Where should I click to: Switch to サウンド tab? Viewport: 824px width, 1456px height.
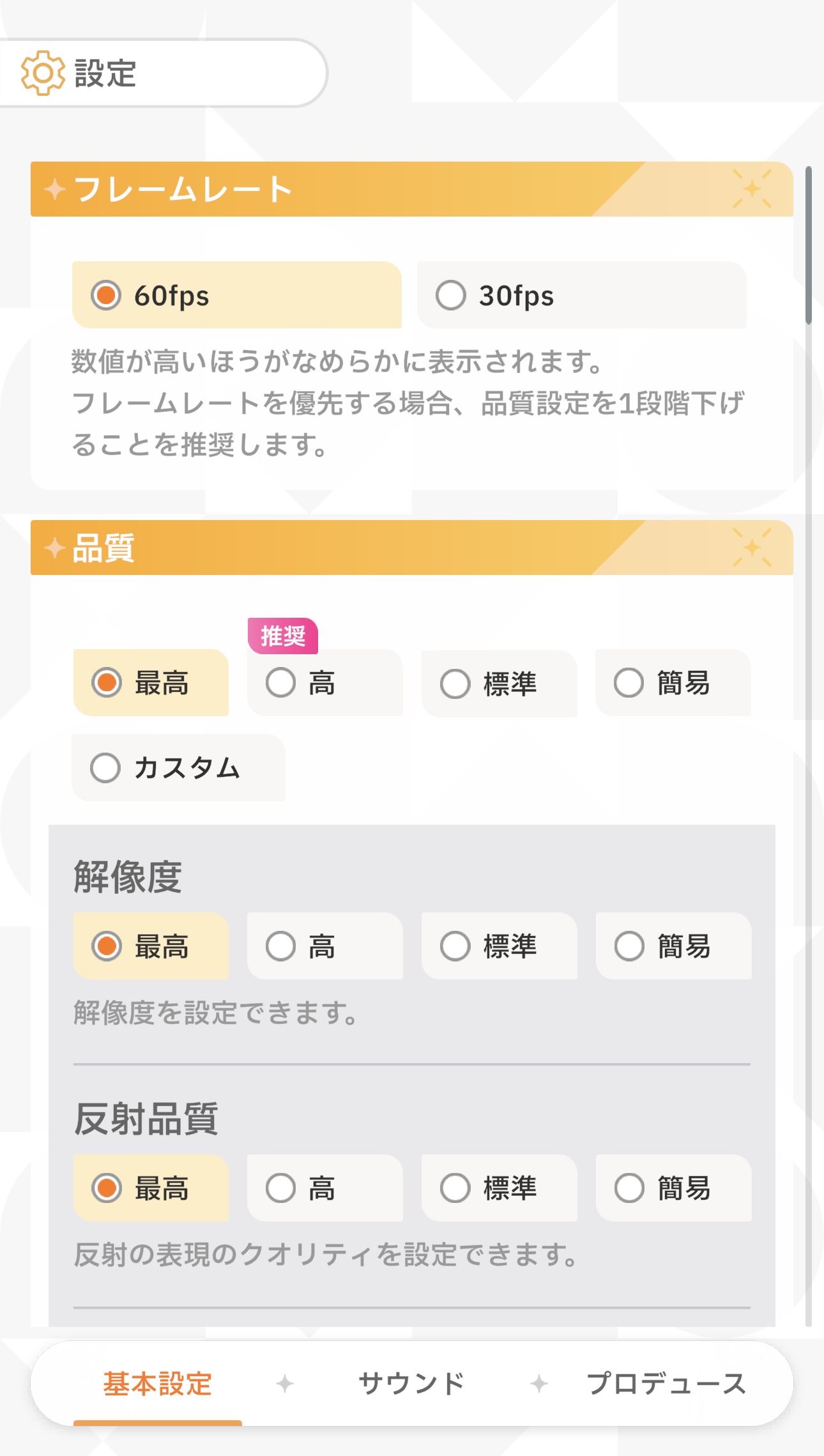click(412, 1383)
